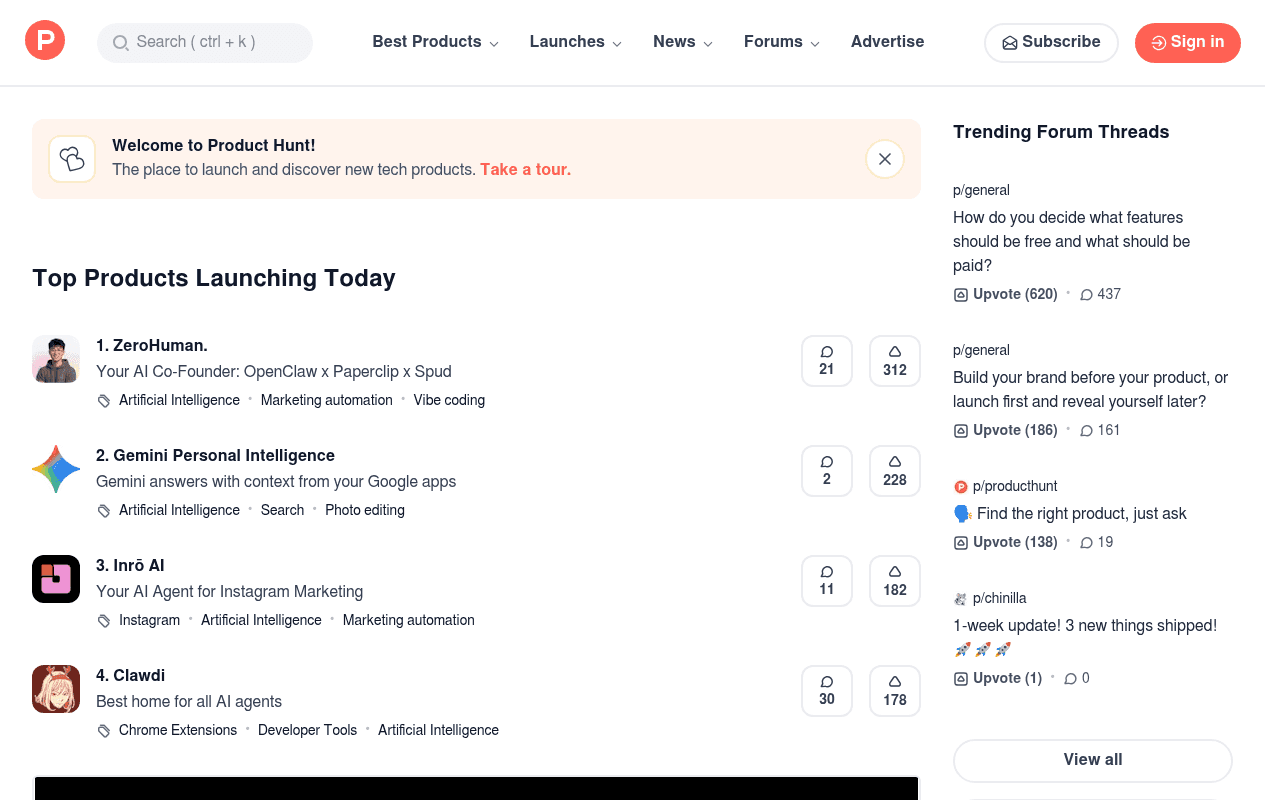
Task: Select the Advertise menu item
Action: [887, 42]
